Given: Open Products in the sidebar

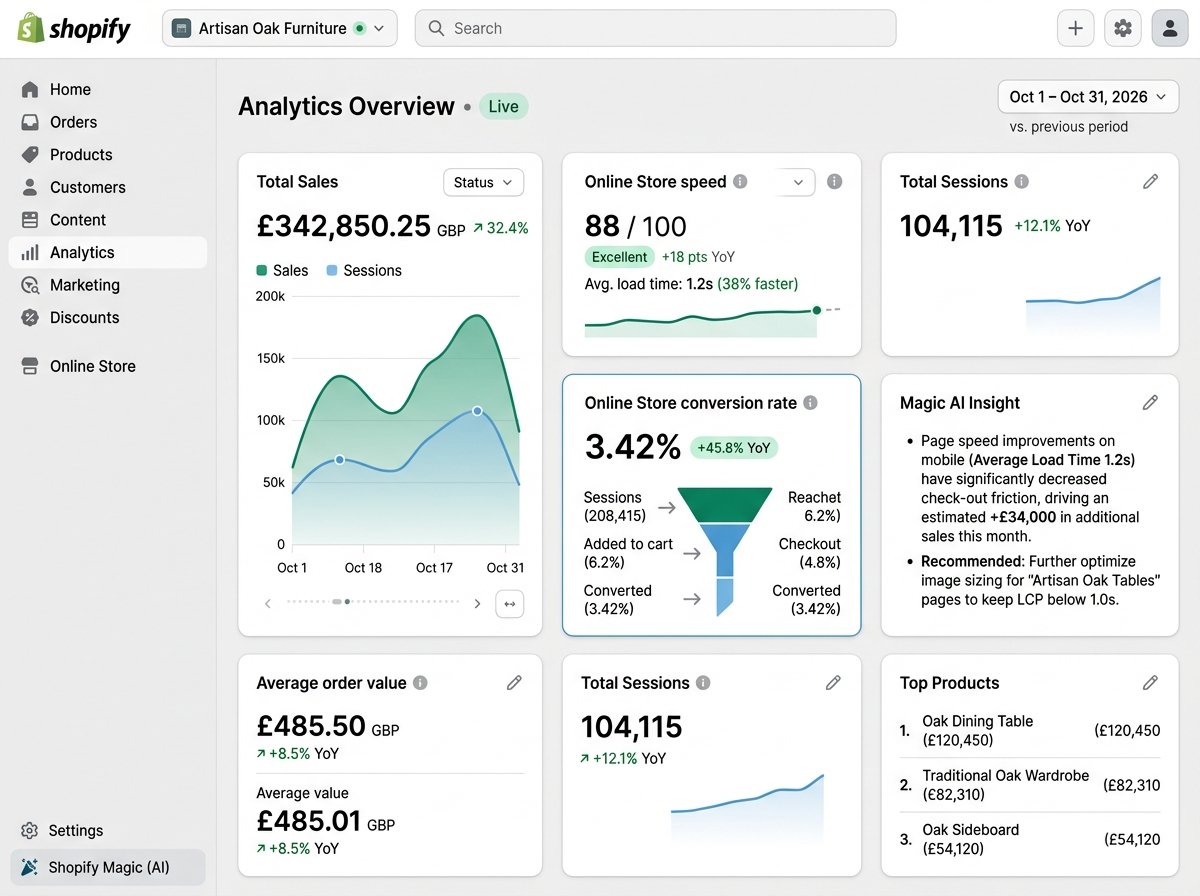Looking at the screenshot, I should point(108,155).
